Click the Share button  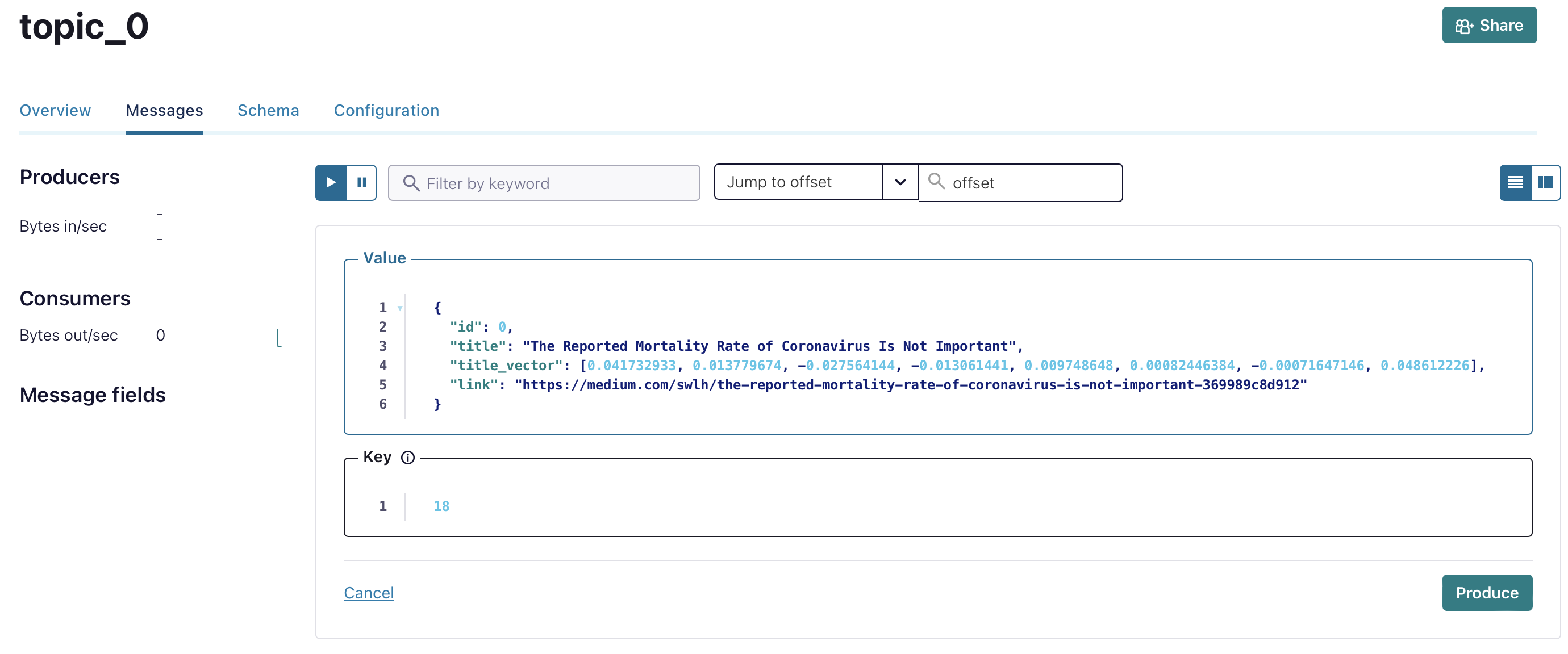(x=1490, y=26)
